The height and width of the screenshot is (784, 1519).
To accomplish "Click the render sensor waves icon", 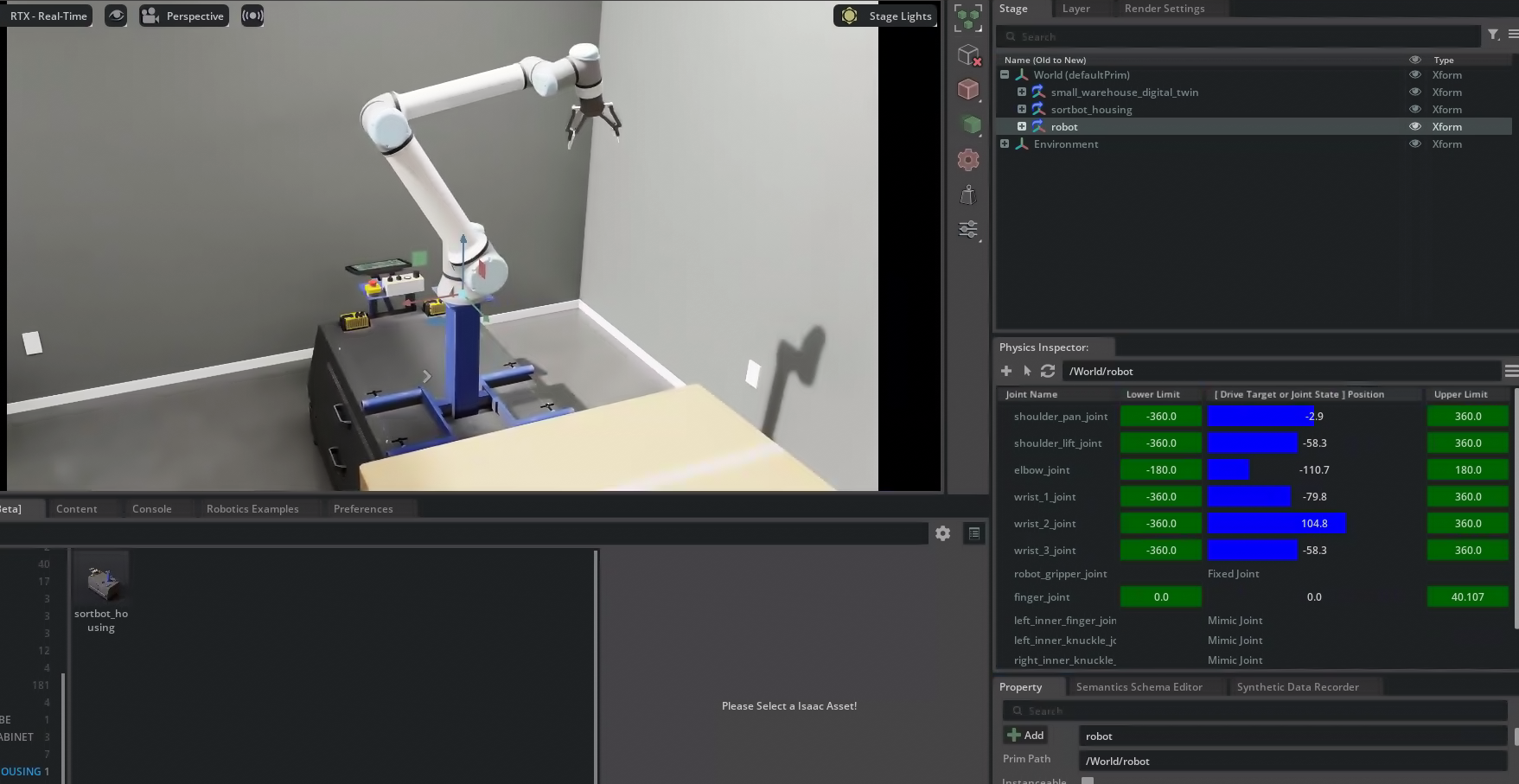I will coord(252,16).
